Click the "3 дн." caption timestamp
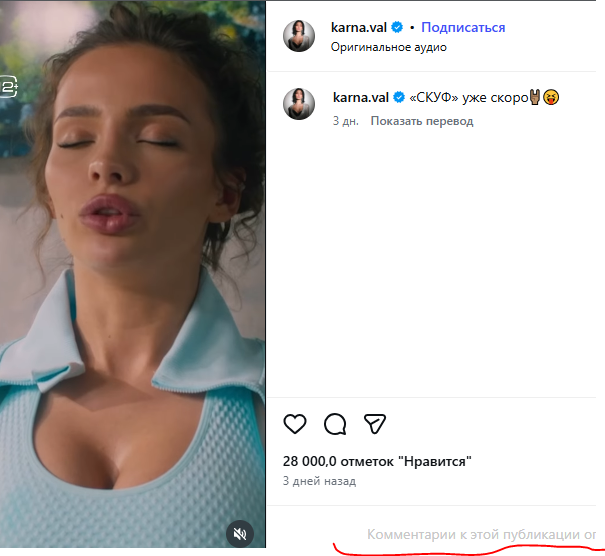Screen dimensions: 605x556 point(346,121)
